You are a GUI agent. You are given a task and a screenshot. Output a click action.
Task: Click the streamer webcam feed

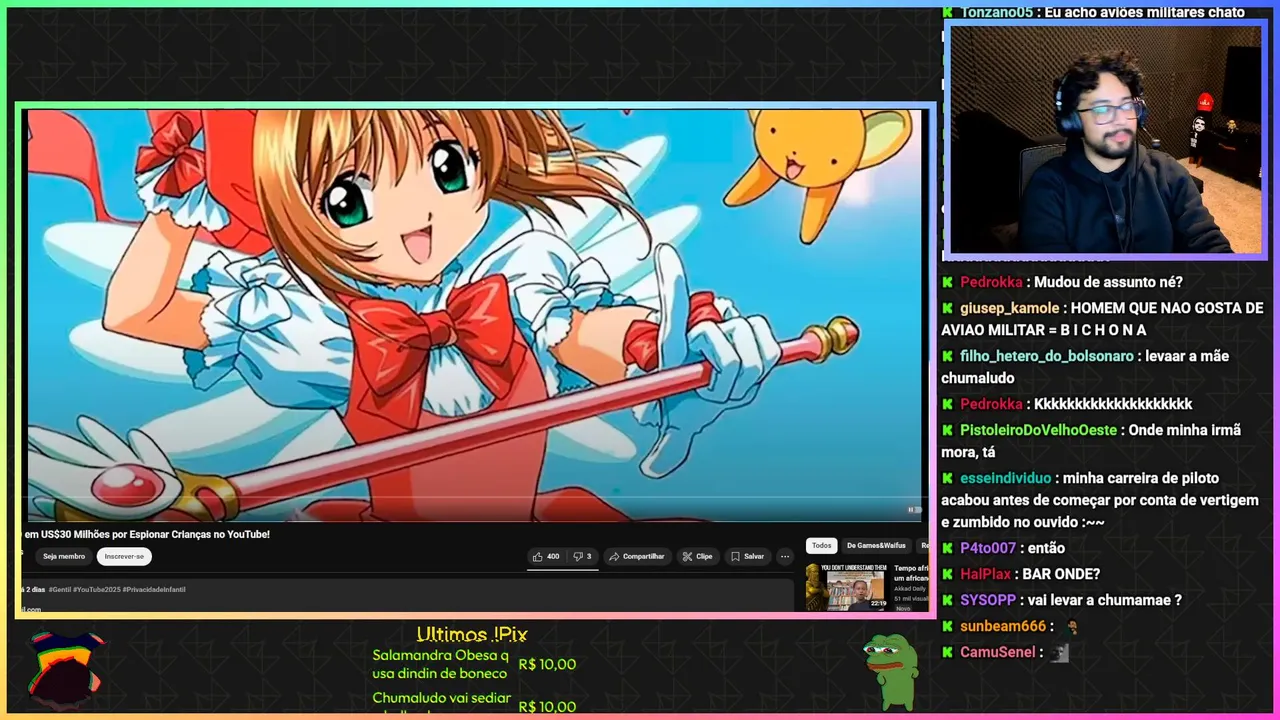1105,140
